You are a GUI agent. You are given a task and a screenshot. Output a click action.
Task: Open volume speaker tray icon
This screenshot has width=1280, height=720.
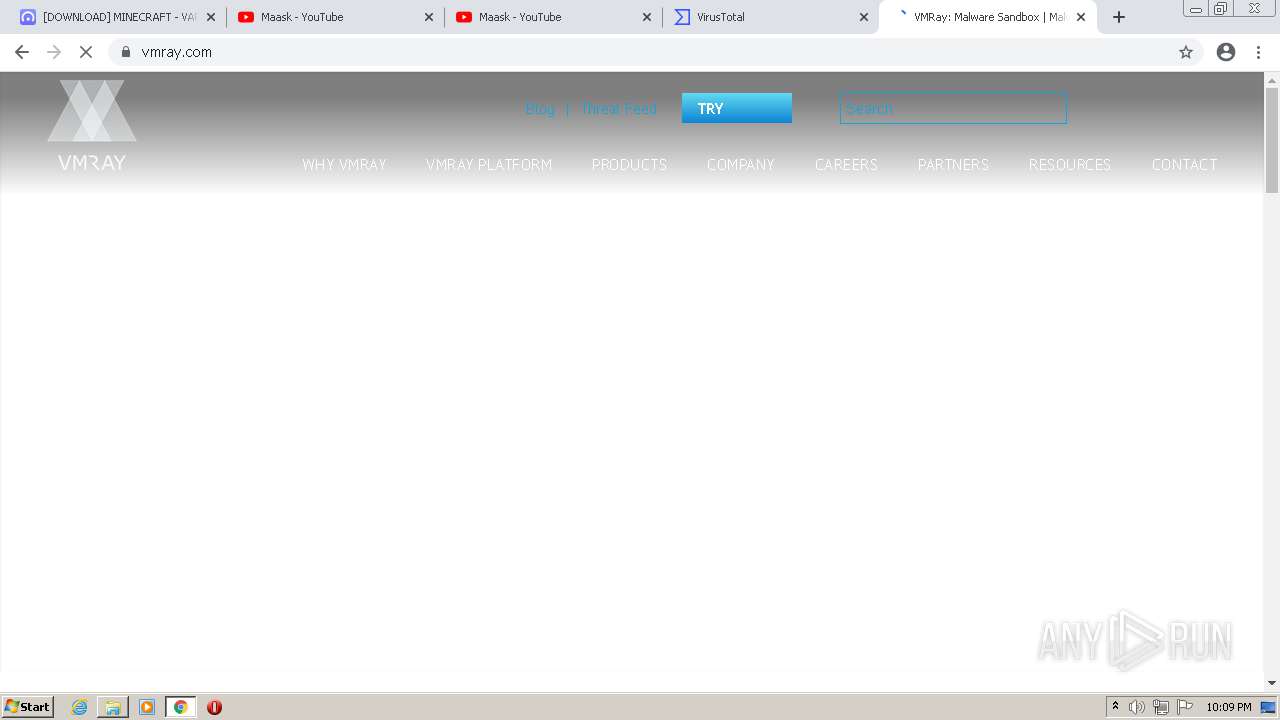(1137, 707)
